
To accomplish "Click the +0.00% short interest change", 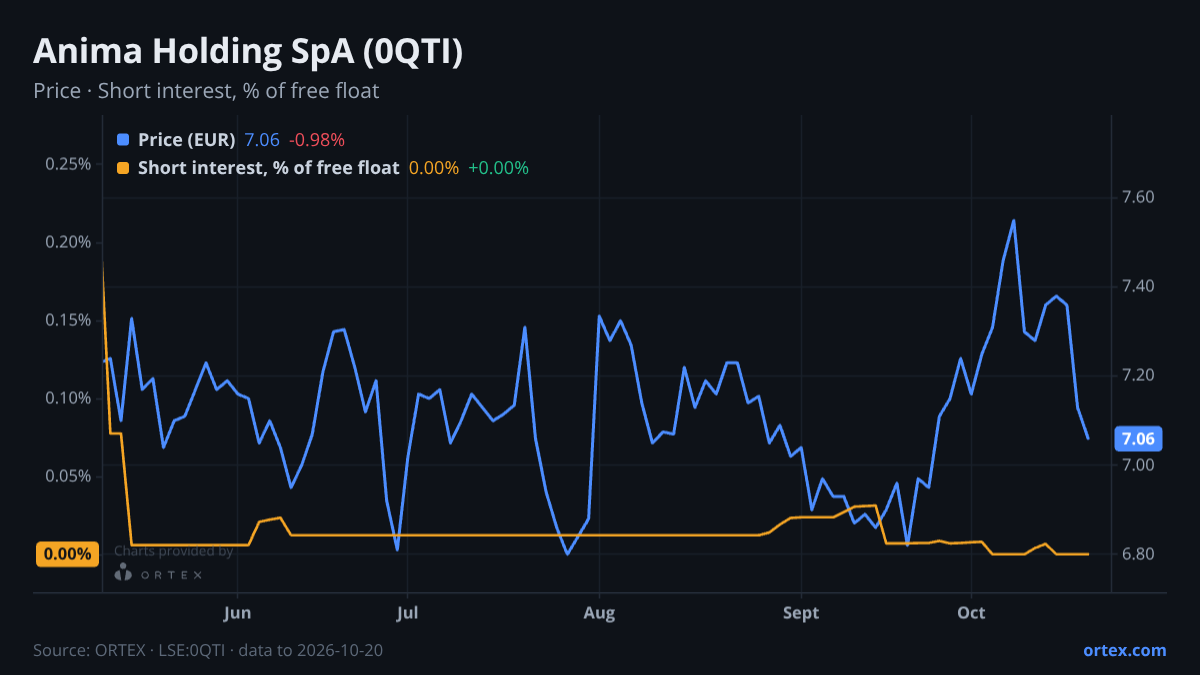I will pos(498,168).
